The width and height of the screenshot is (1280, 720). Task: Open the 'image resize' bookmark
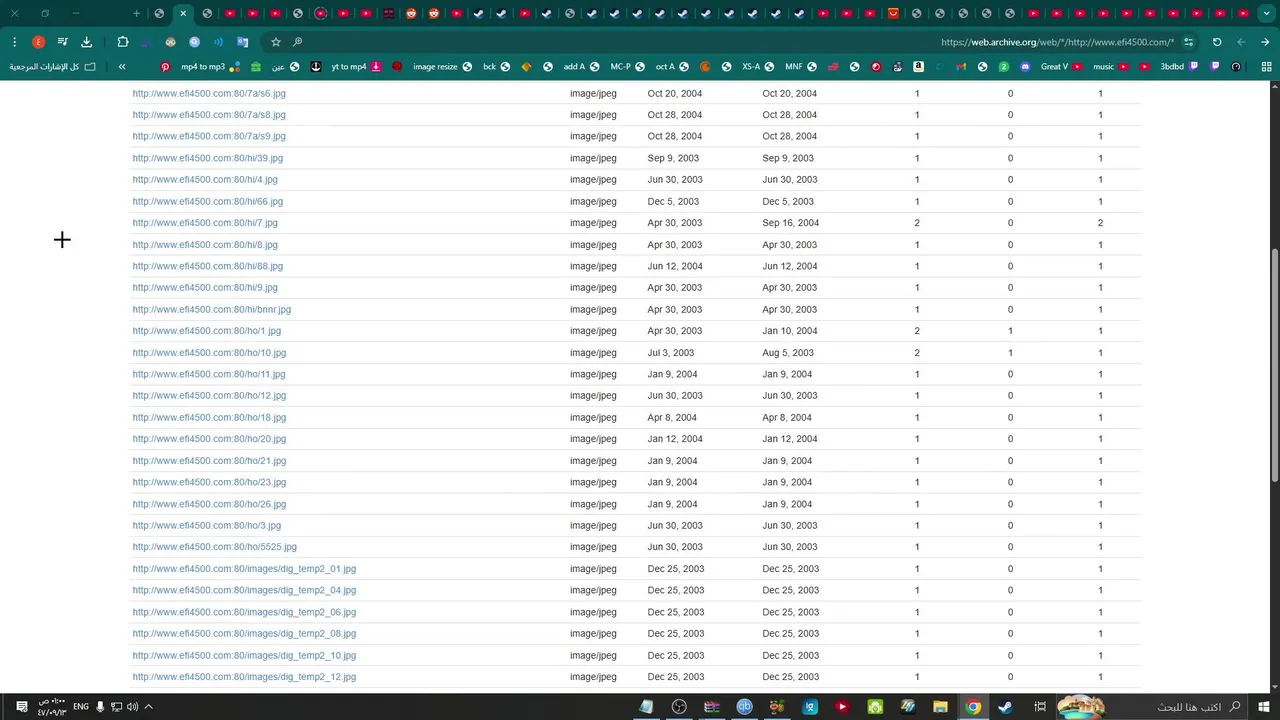coord(443,67)
